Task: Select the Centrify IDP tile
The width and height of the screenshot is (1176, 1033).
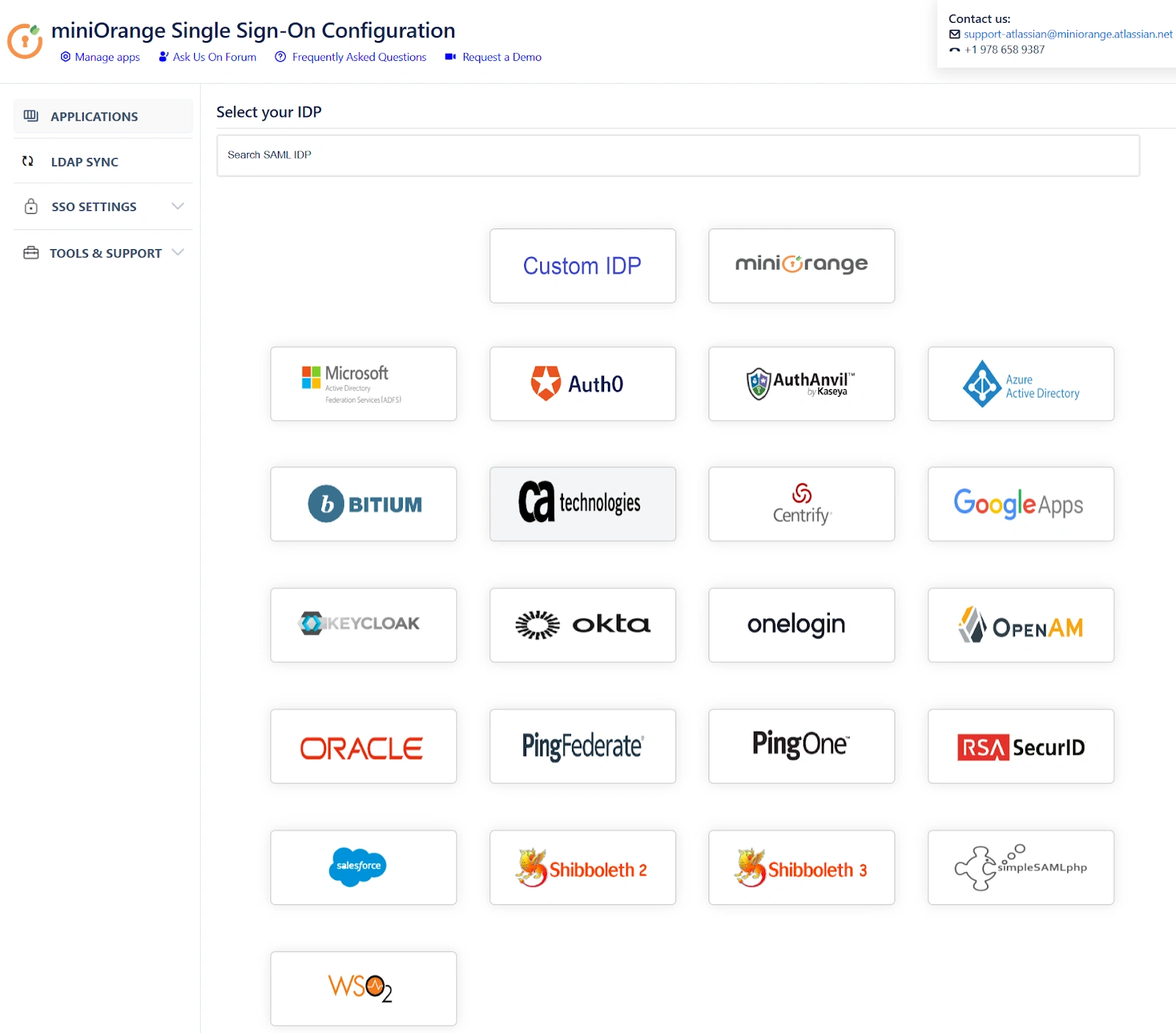Action: [x=802, y=504]
